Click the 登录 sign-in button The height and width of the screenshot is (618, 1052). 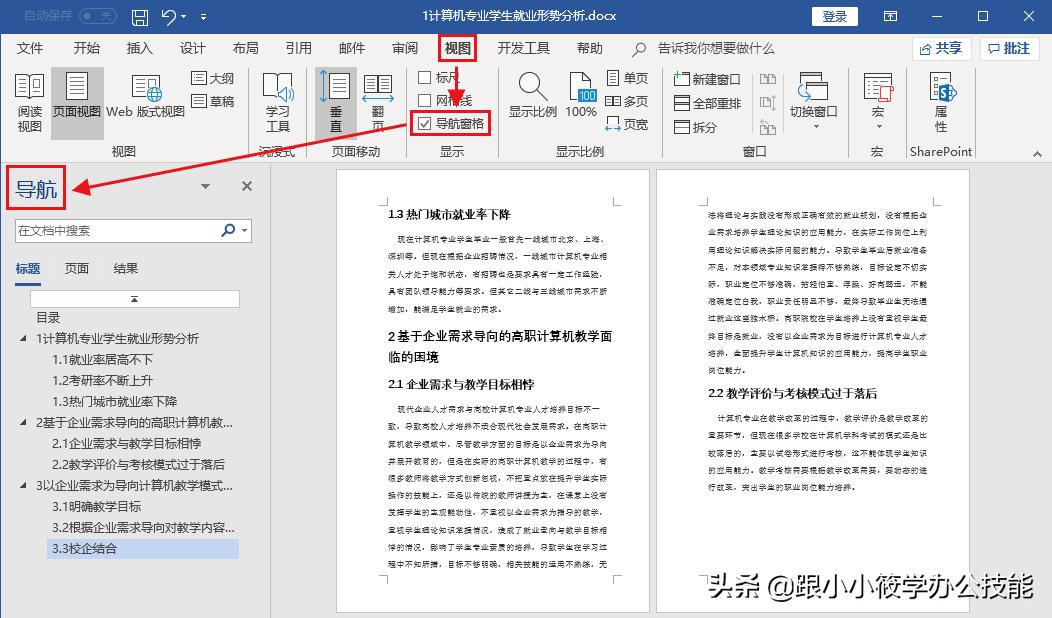pos(834,16)
